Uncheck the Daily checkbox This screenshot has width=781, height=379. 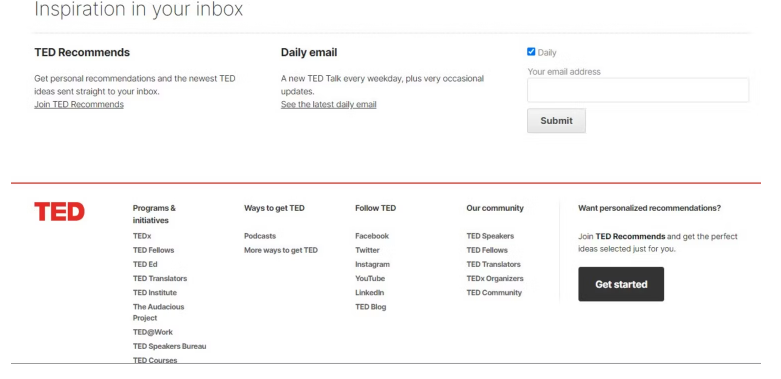(531, 52)
